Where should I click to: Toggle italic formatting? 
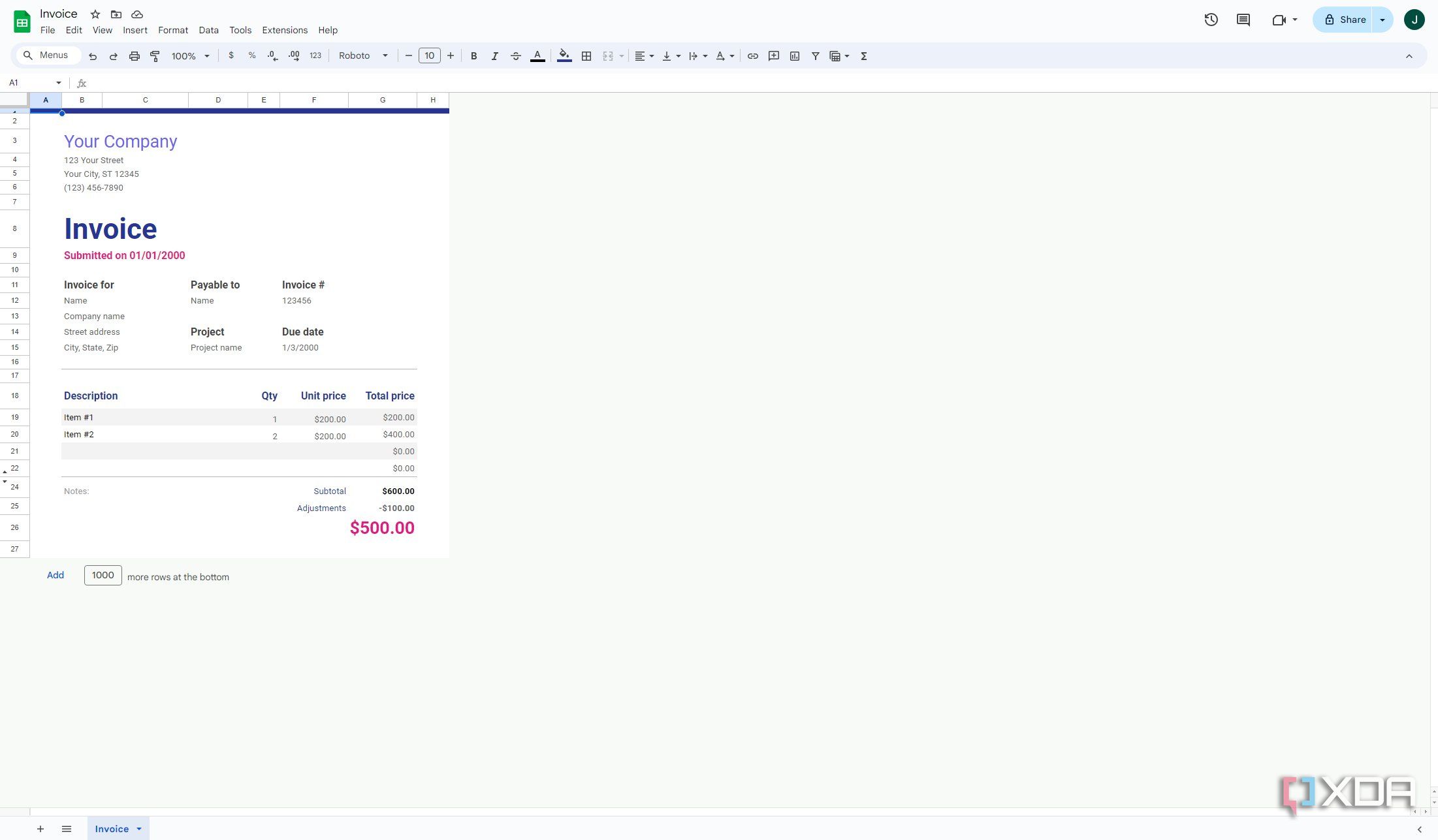[494, 56]
